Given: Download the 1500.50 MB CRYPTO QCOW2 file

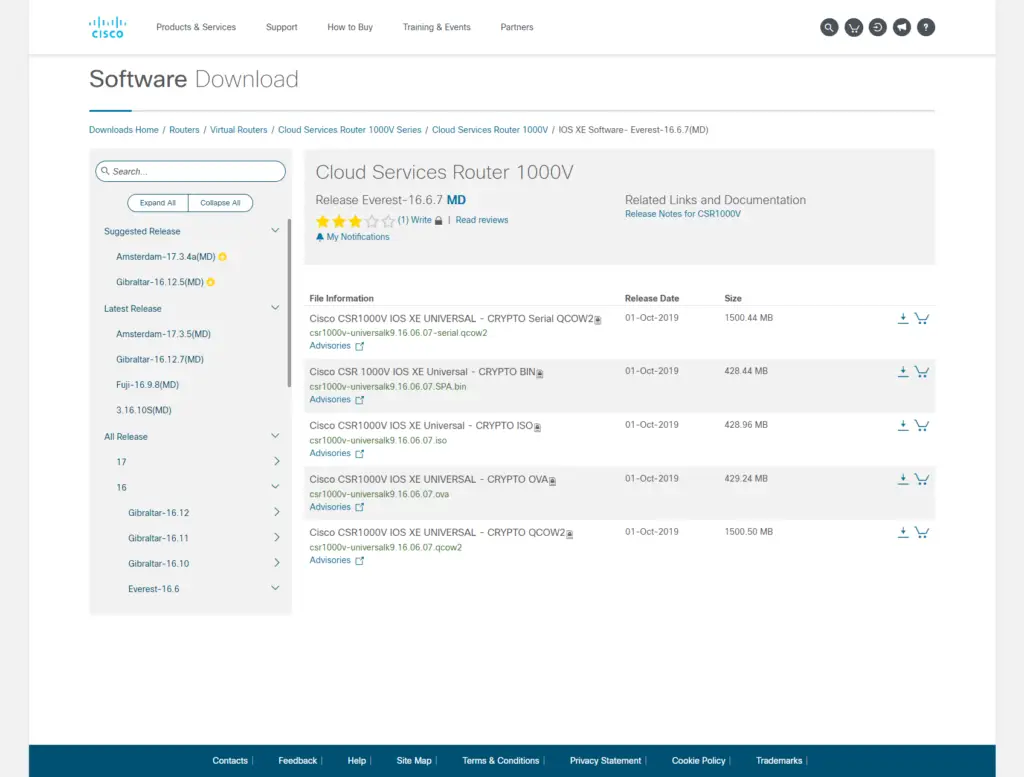Looking at the screenshot, I should [x=903, y=532].
